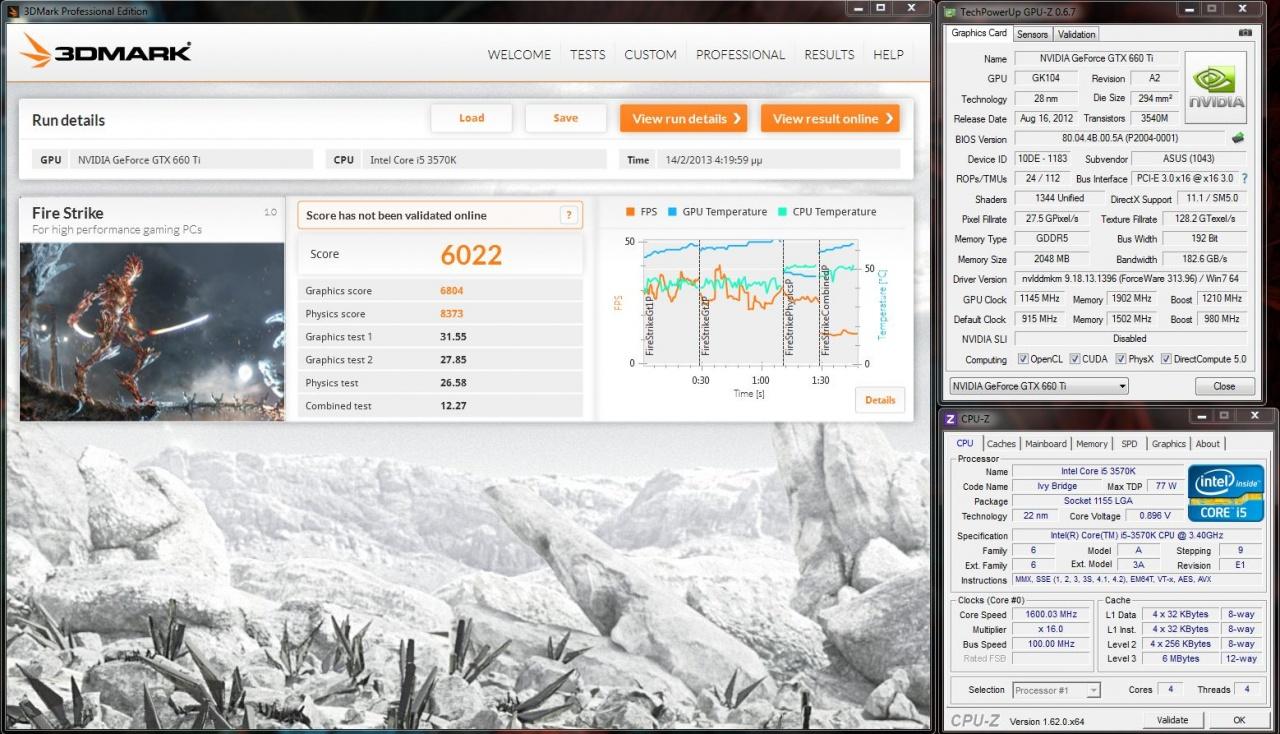Viewport: 1280px width, 734px height.
Task: Click the score validation help icon
Action: (x=568, y=215)
